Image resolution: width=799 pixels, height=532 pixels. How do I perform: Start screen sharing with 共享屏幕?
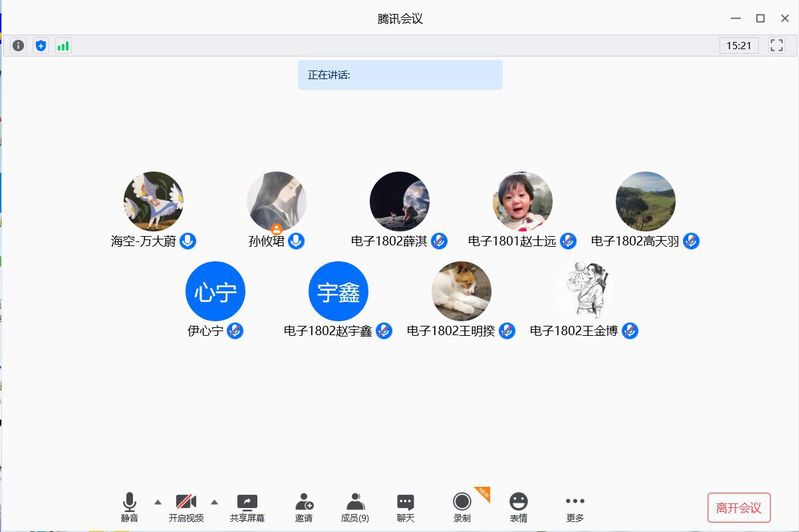[x=247, y=507]
